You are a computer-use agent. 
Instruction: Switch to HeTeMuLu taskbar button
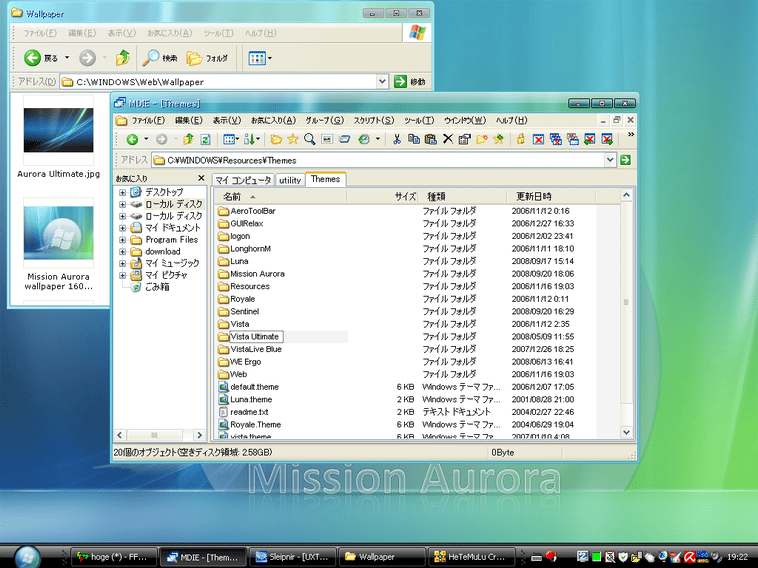(x=471, y=557)
